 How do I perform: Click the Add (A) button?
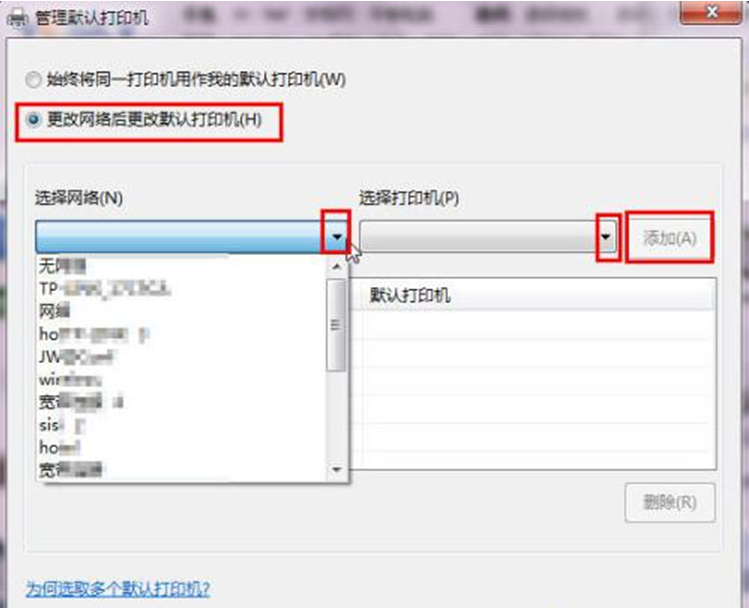pyautogui.click(x=670, y=237)
